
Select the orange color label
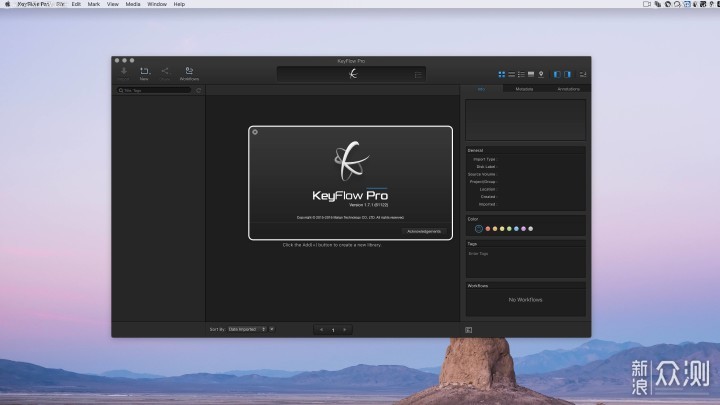(495, 229)
